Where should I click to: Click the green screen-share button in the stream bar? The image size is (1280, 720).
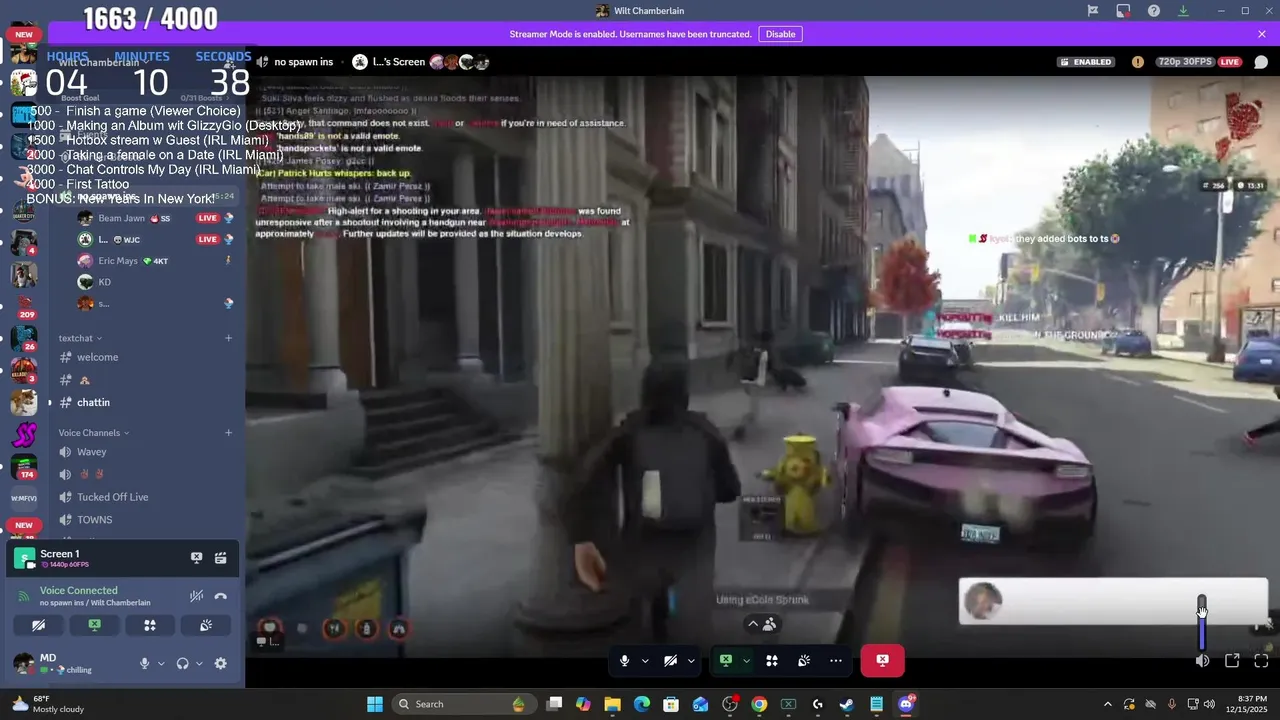pyautogui.click(x=726, y=660)
